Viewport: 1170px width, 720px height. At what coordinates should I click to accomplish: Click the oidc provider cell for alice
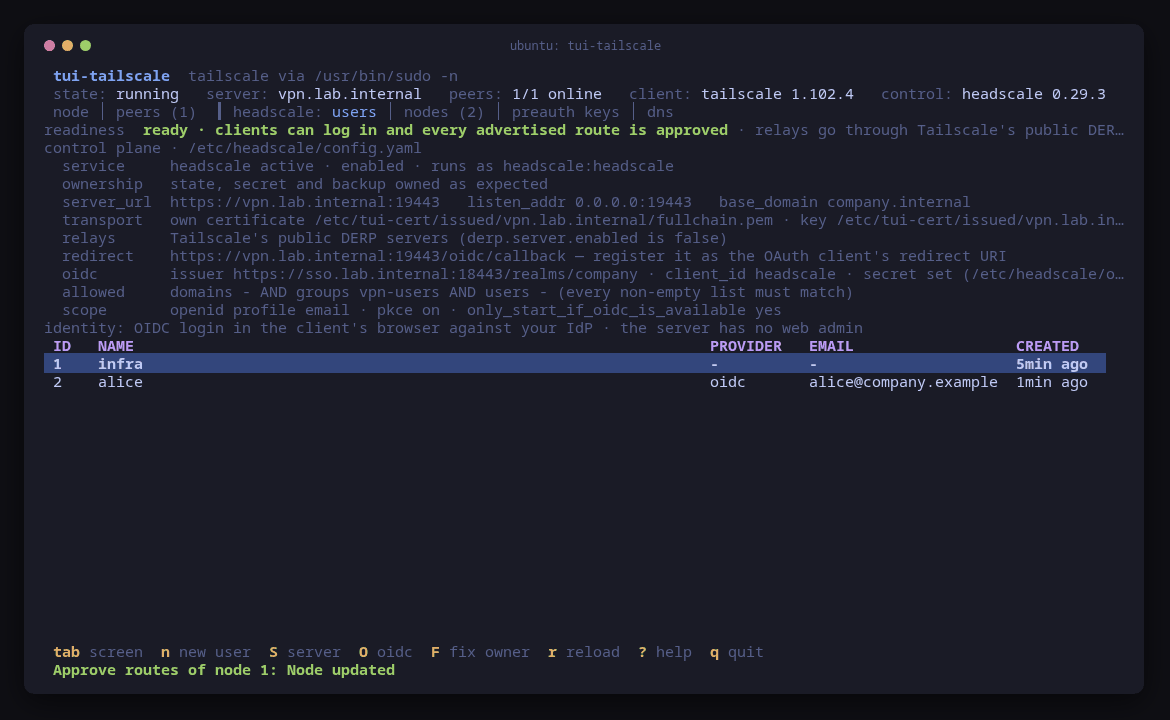point(728,382)
